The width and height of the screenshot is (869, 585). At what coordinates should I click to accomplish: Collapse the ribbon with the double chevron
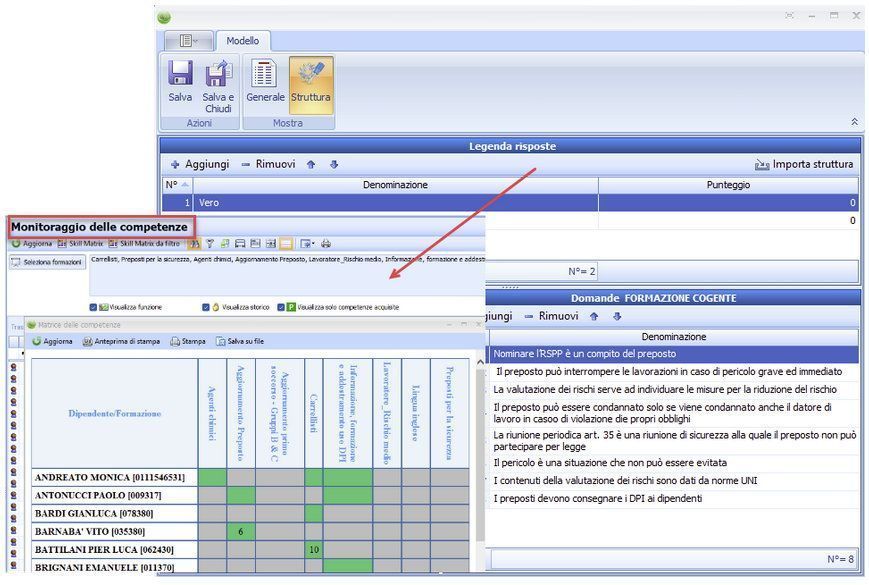click(854, 121)
